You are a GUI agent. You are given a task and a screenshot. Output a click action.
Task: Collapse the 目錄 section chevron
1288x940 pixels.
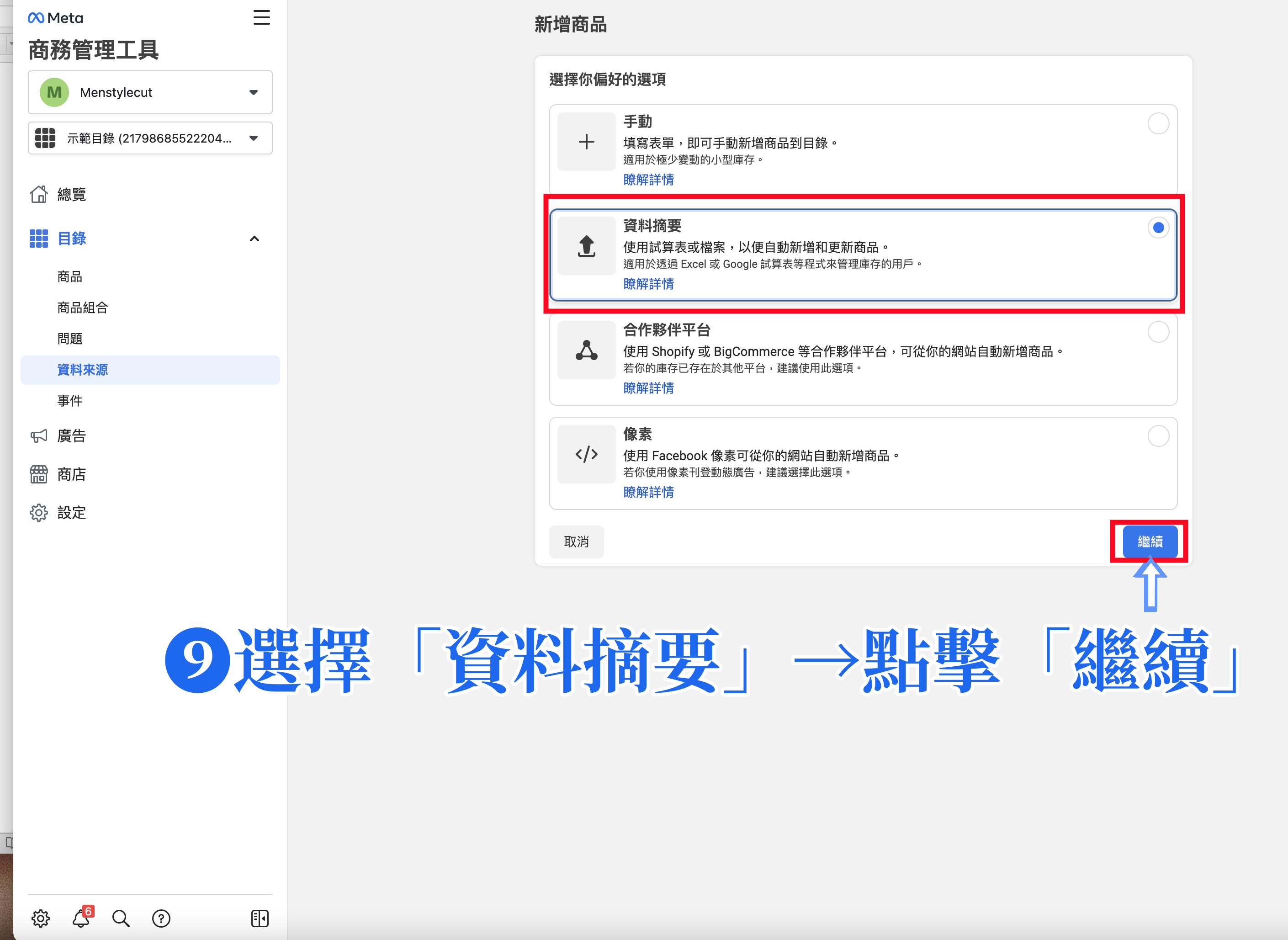pos(254,239)
